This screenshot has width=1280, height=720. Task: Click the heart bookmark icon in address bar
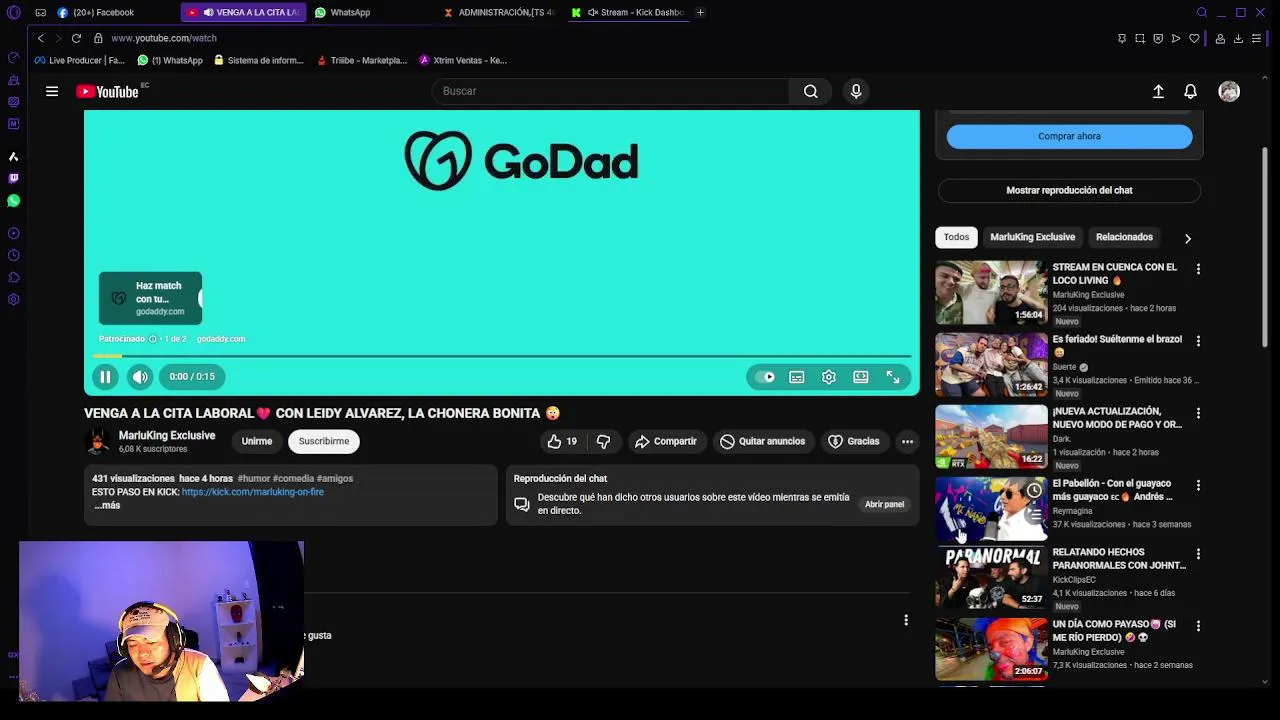[1194, 38]
